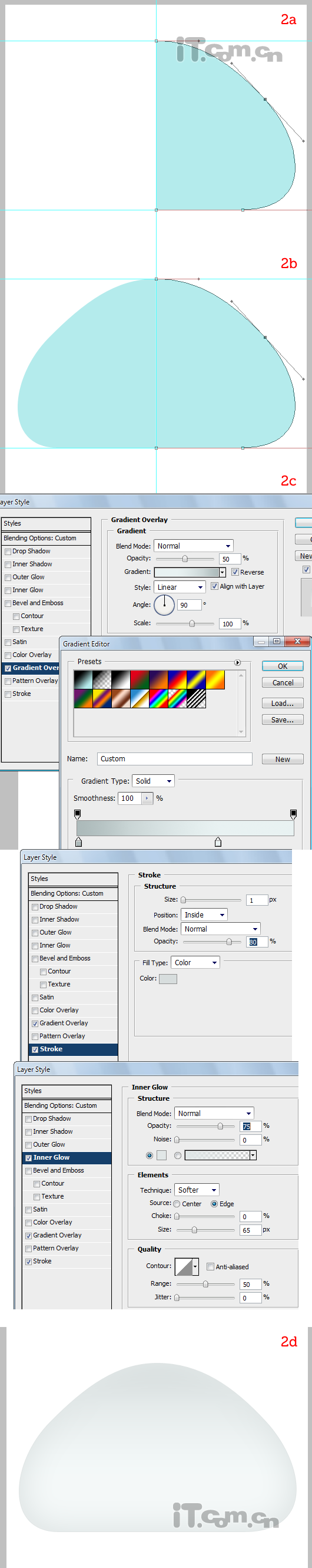Select Stroke in the Layer Style list

click(x=73, y=1049)
